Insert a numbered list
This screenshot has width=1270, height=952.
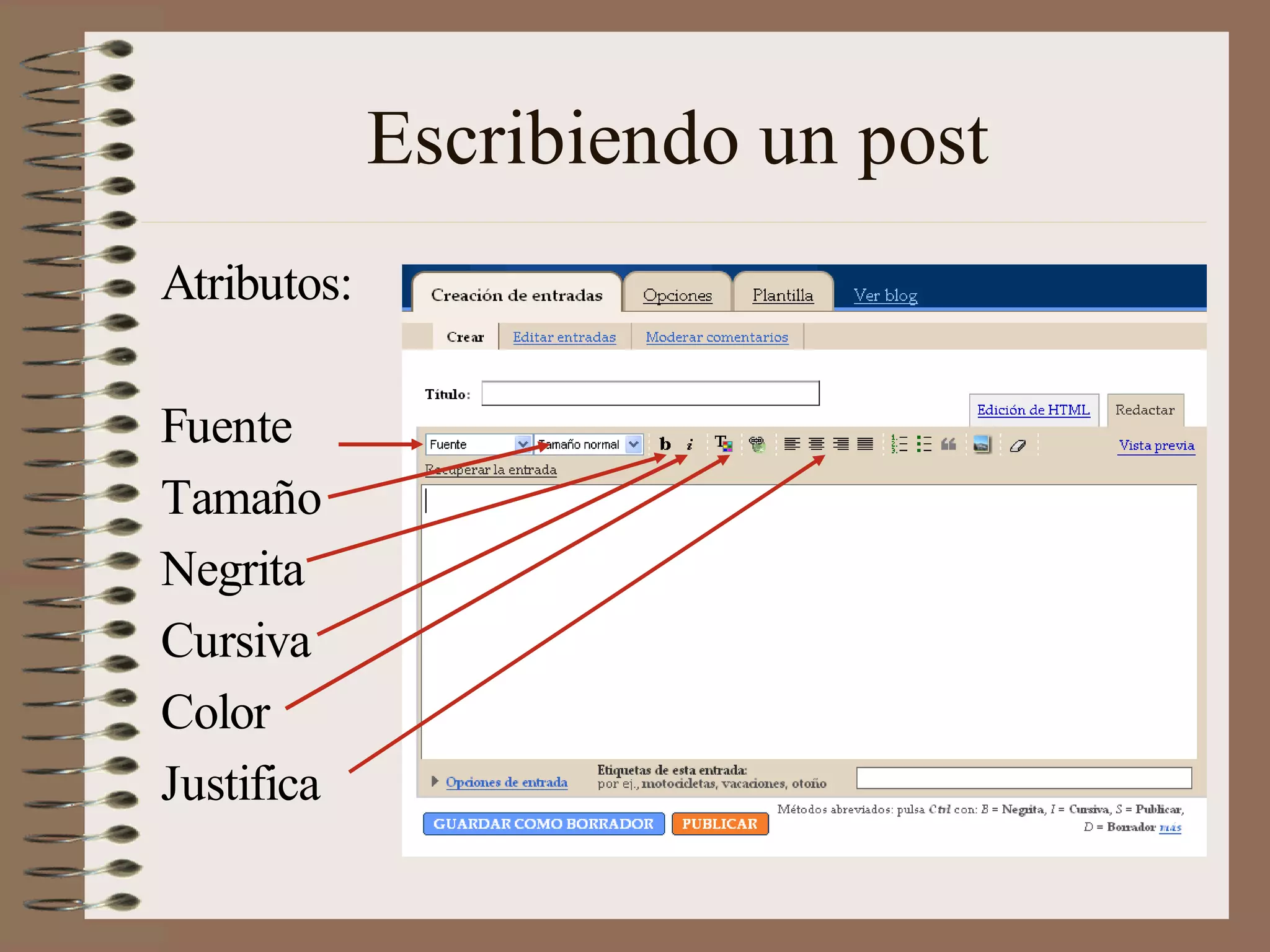point(899,444)
